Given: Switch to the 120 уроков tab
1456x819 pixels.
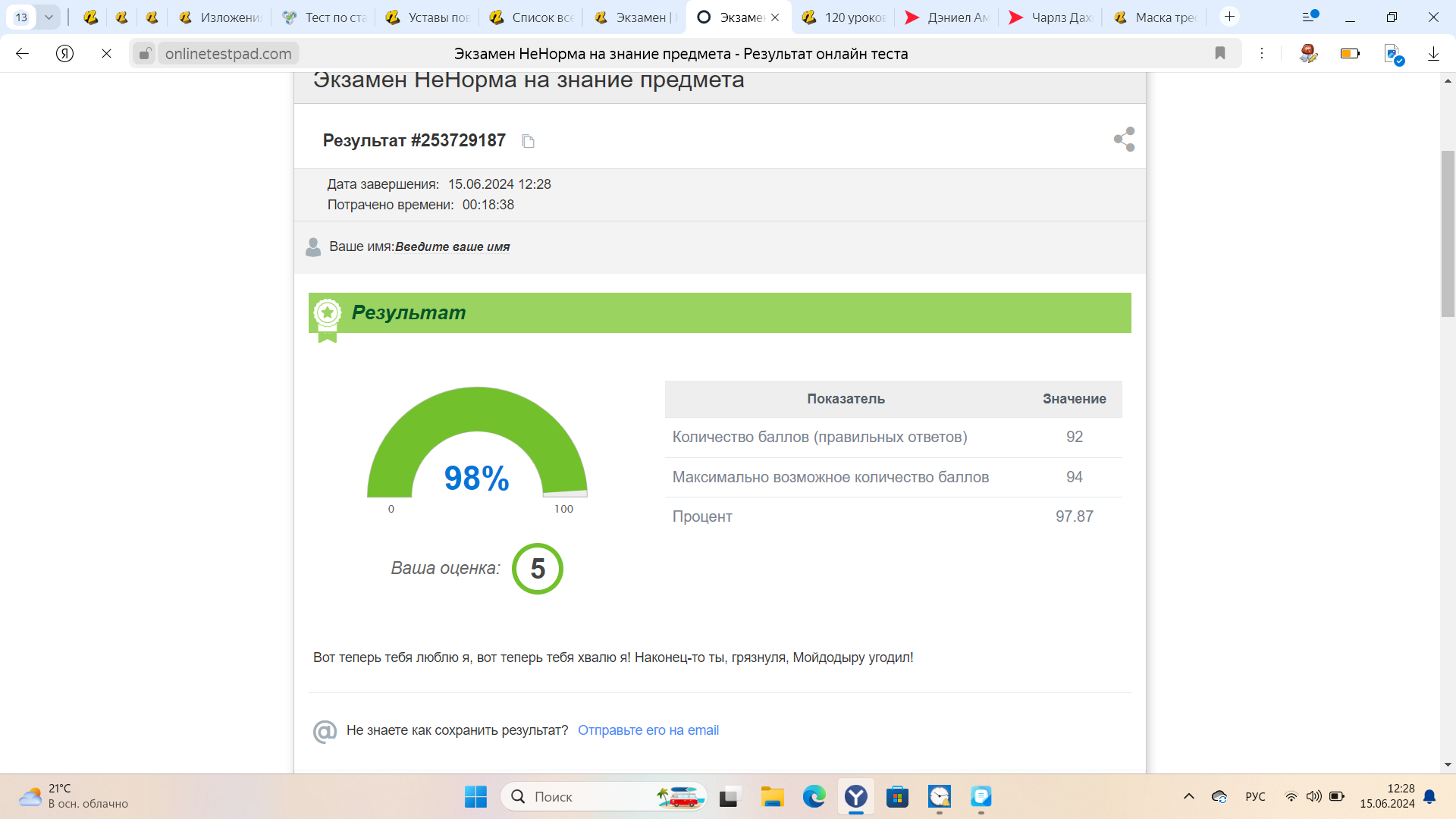Looking at the screenshot, I should coord(845,17).
